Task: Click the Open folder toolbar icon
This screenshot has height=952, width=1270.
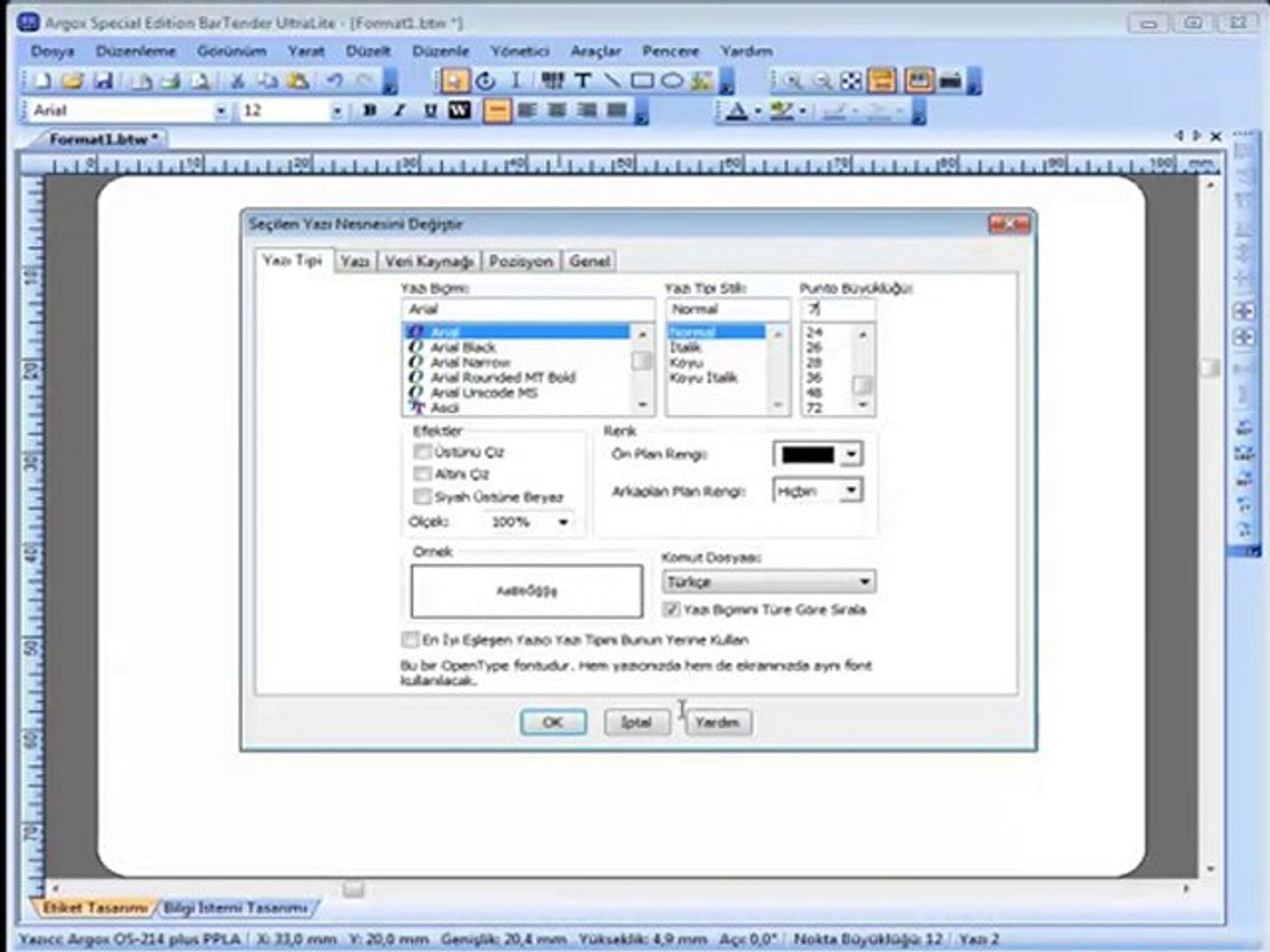Action: (72, 82)
